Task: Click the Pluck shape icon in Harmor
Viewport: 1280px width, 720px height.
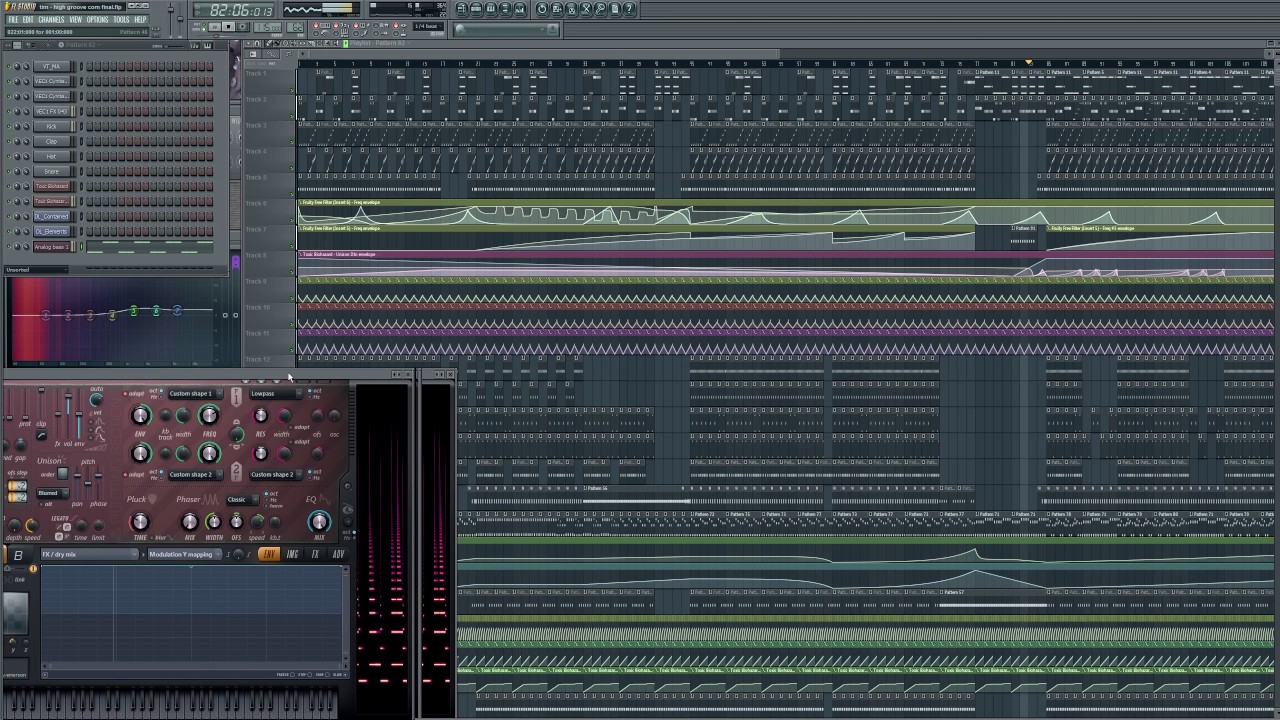Action: pyautogui.click(x=152, y=499)
